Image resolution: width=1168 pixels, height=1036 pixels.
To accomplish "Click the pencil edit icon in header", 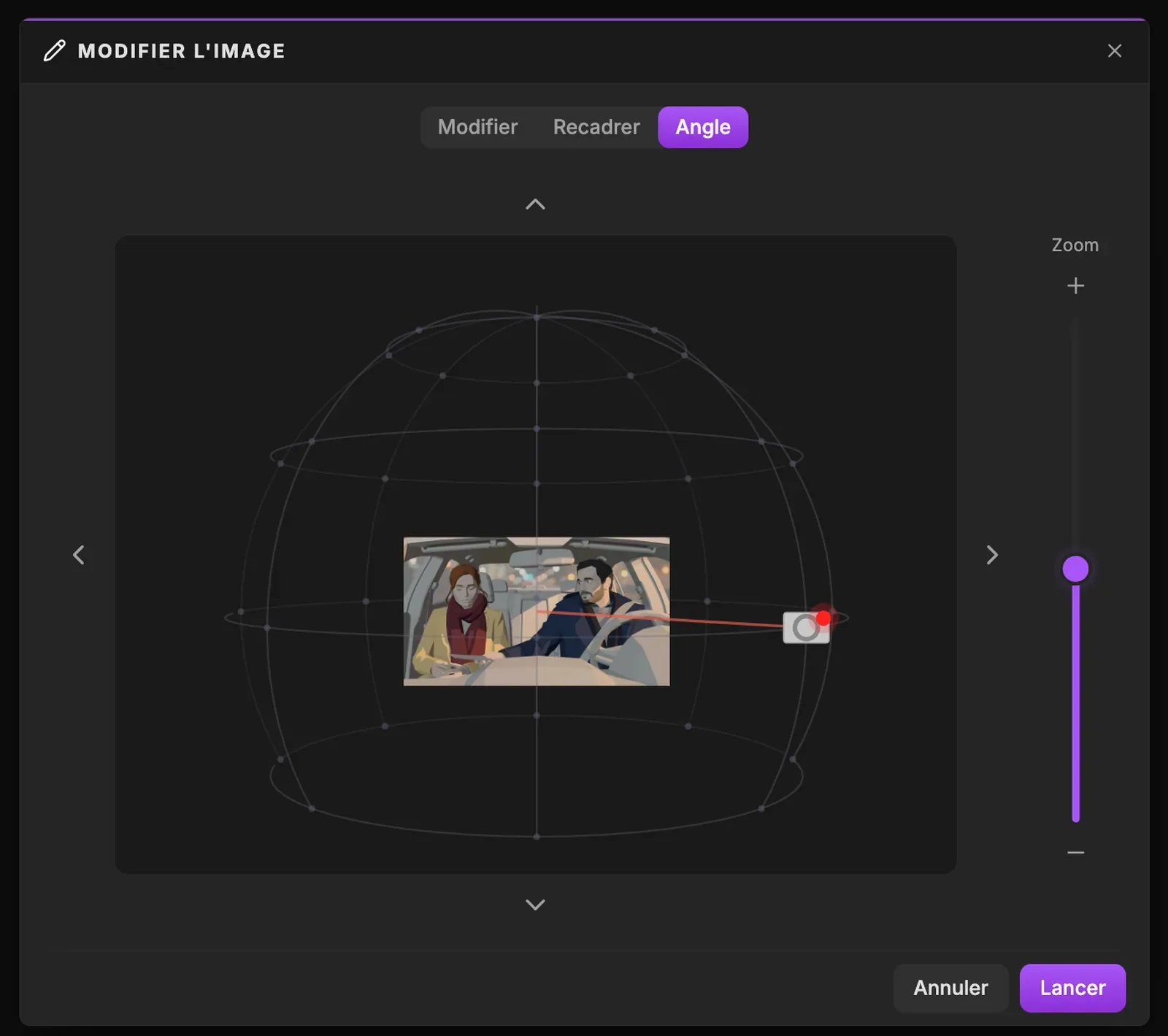I will point(54,51).
